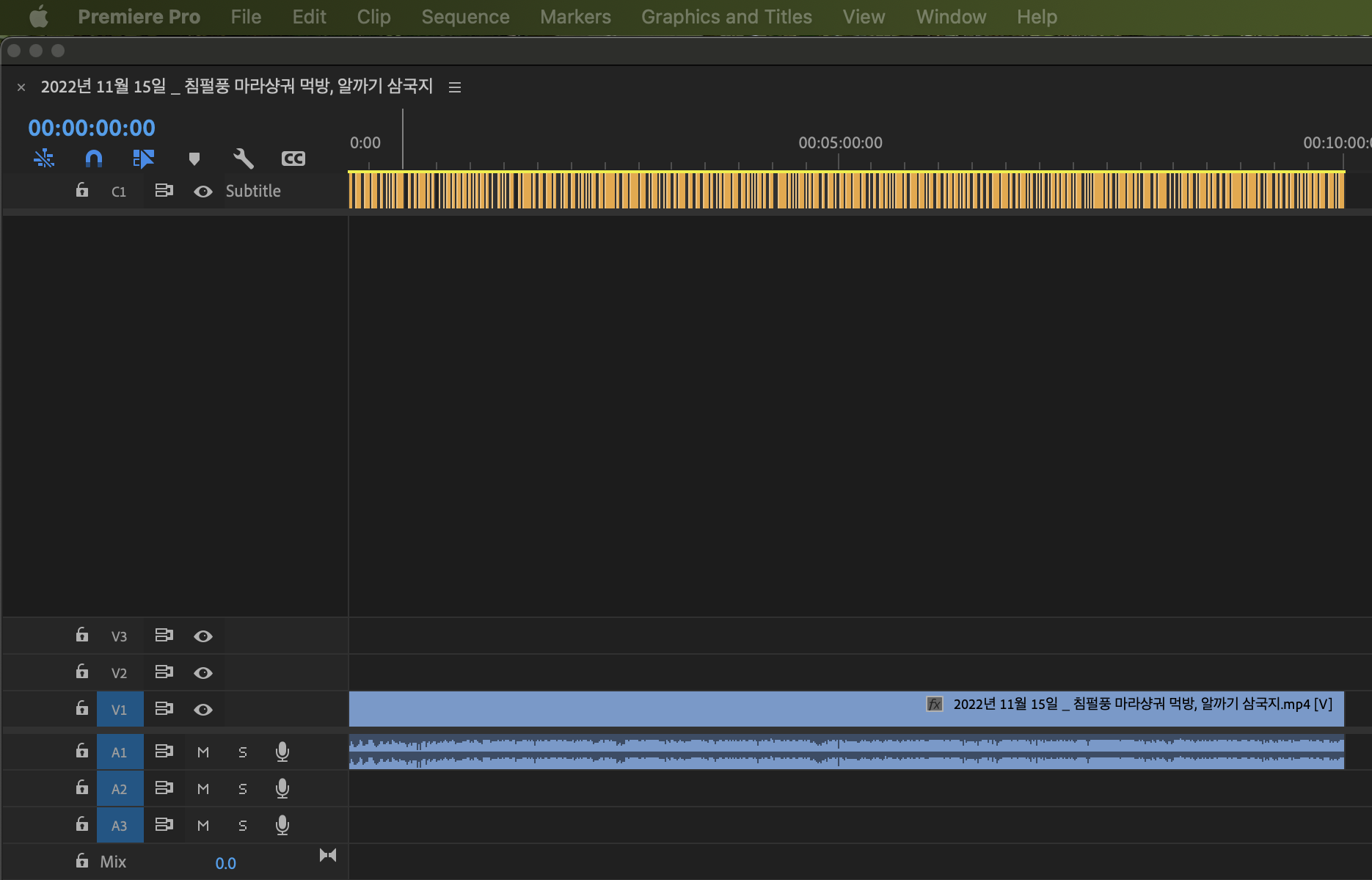Open the Premiere Pro application menu

pyautogui.click(x=139, y=16)
